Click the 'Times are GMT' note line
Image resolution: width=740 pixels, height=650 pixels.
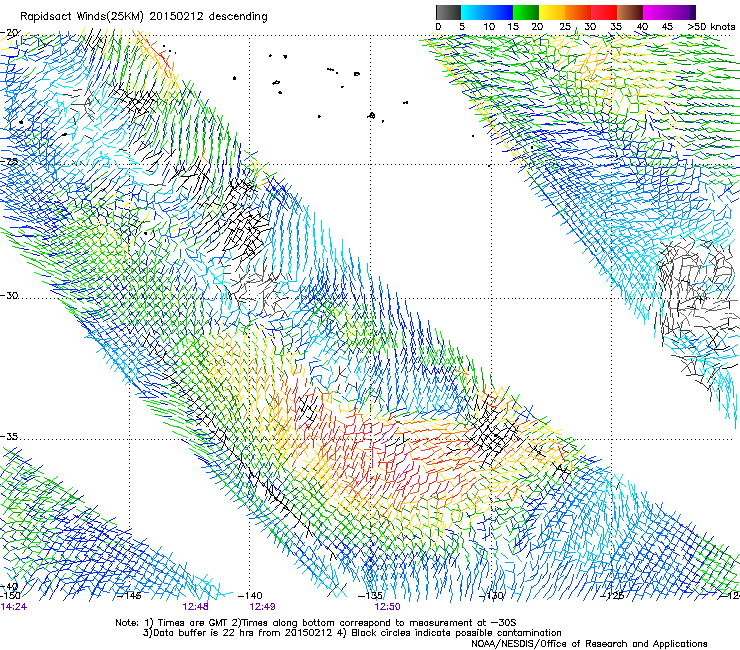[316, 623]
